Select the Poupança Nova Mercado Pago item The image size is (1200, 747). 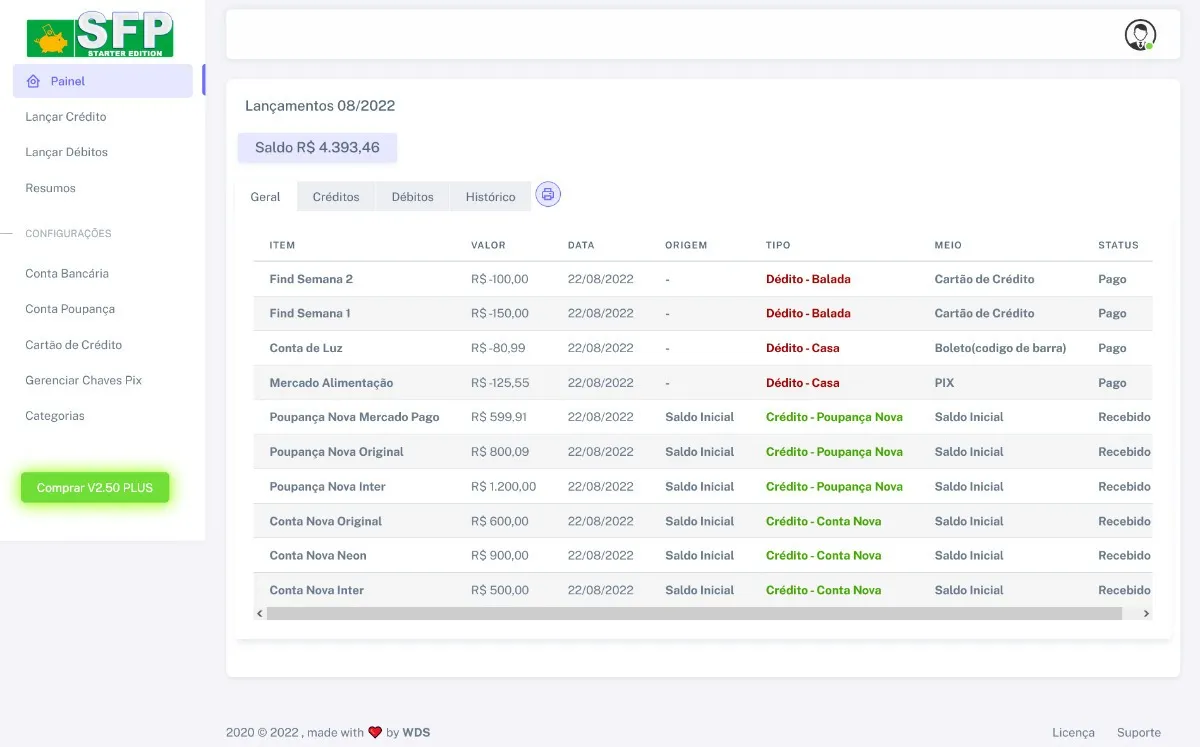click(x=354, y=417)
